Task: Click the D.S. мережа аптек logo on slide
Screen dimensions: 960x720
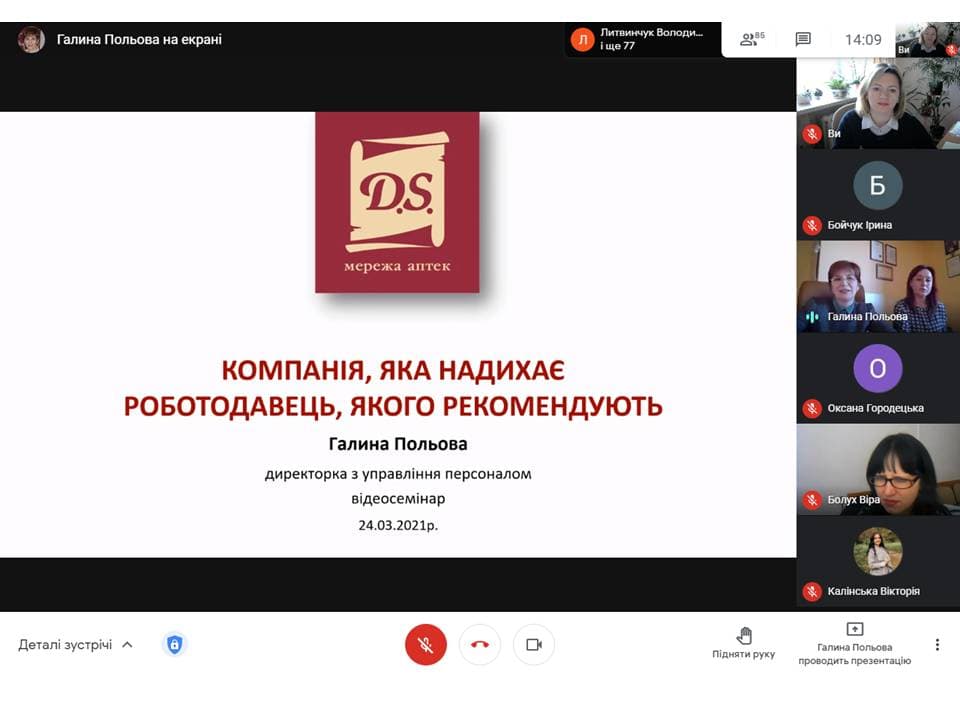Action: pyautogui.click(x=397, y=202)
